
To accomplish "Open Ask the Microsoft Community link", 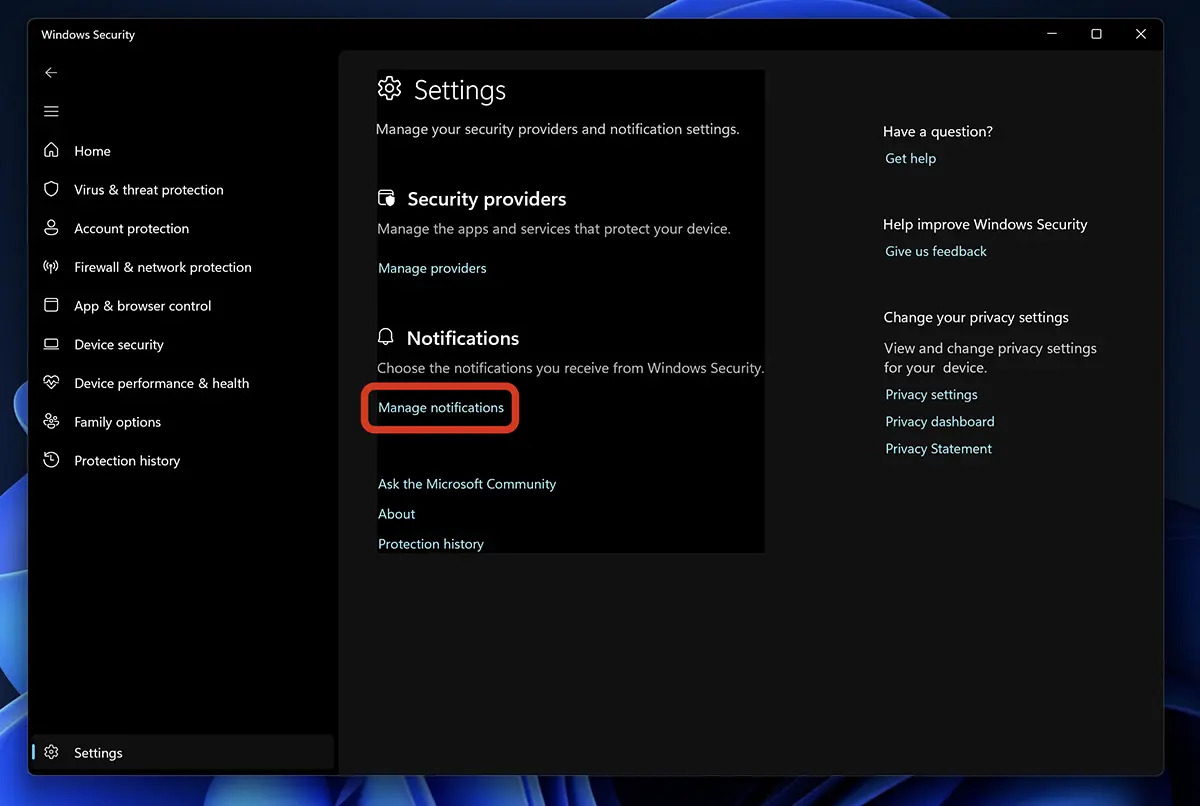I will pyautogui.click(x=467, y=484).
